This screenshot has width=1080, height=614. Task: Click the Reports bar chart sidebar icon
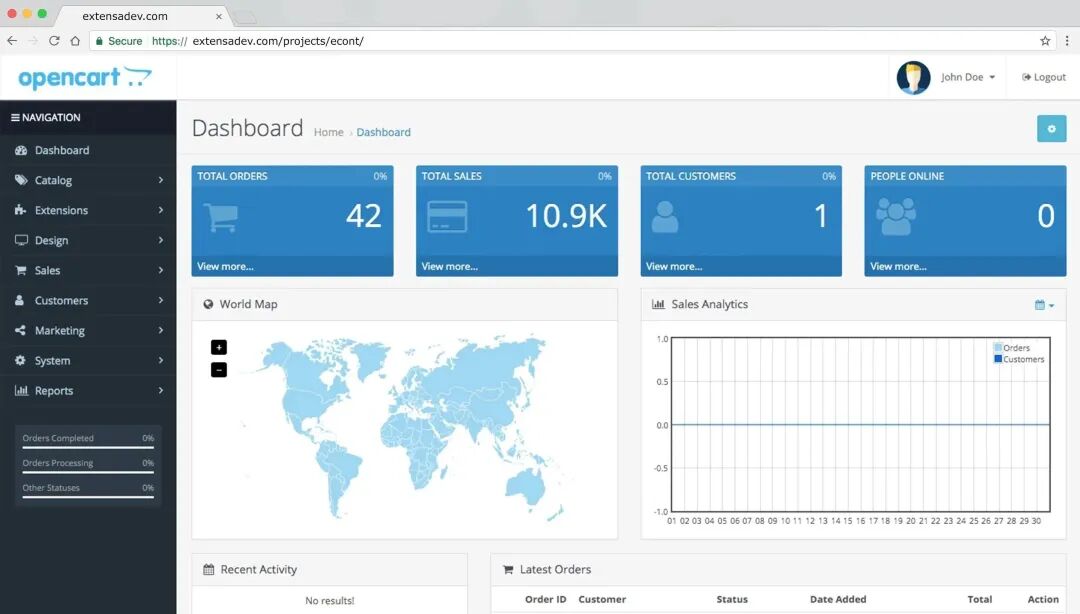tap(21, 390)
